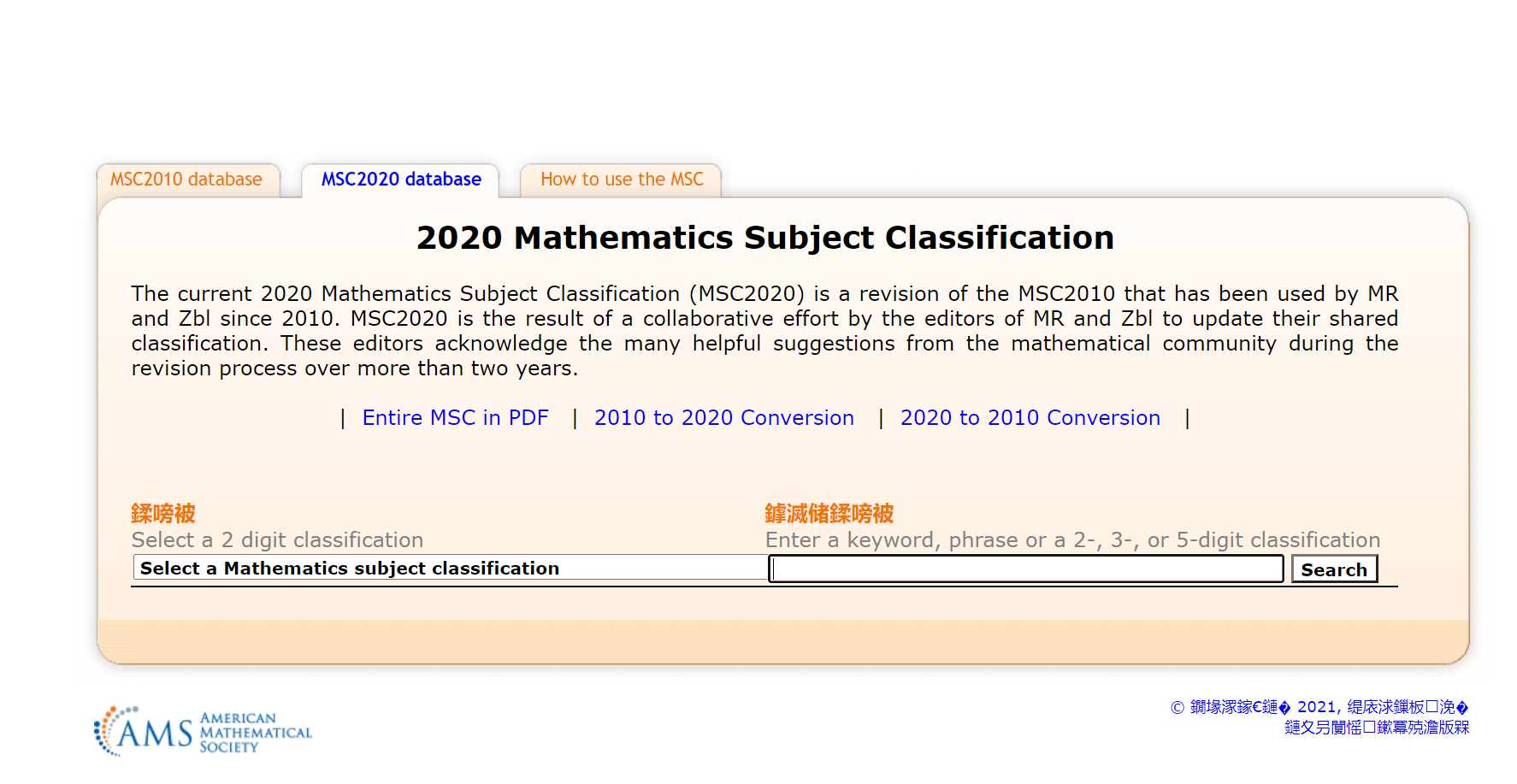Select the active MSC2020 database tab
Screen dimensions: 1517x784
coord(400,180)
